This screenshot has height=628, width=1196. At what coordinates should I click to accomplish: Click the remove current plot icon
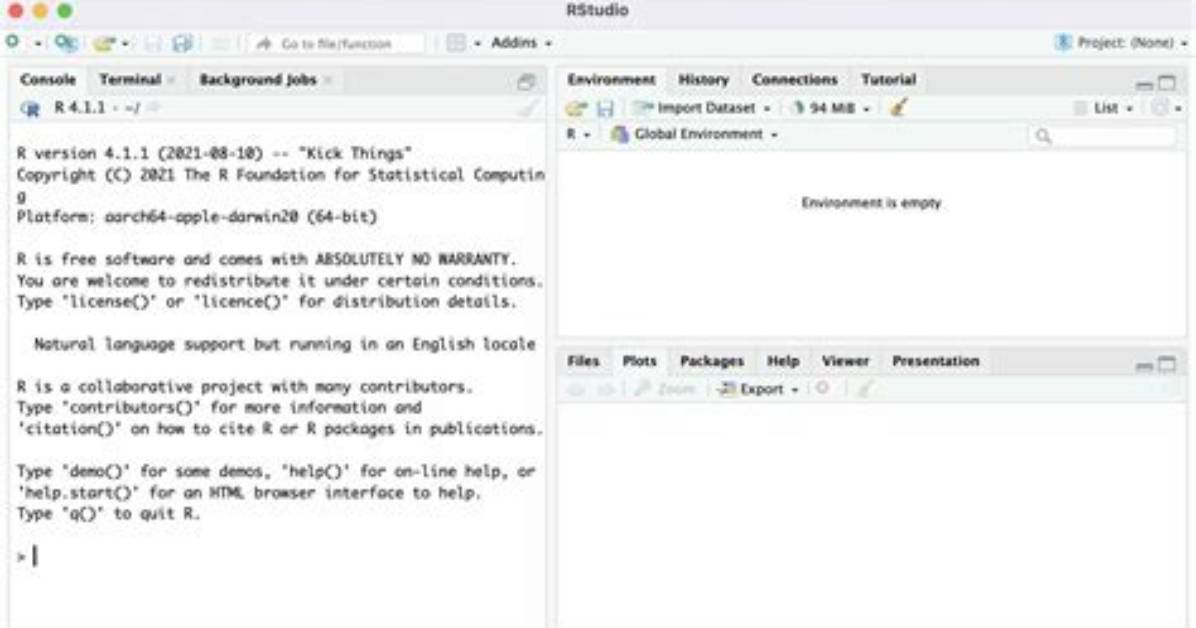(x=822, y=388)
